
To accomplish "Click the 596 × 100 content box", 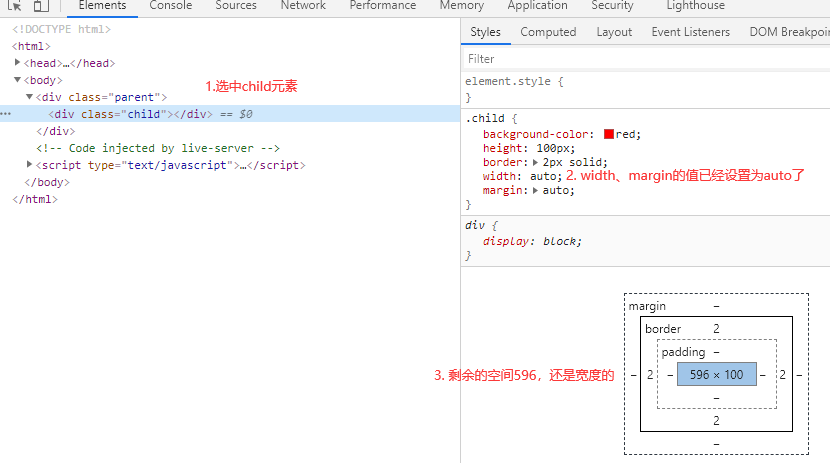I will tap(716, 375).
